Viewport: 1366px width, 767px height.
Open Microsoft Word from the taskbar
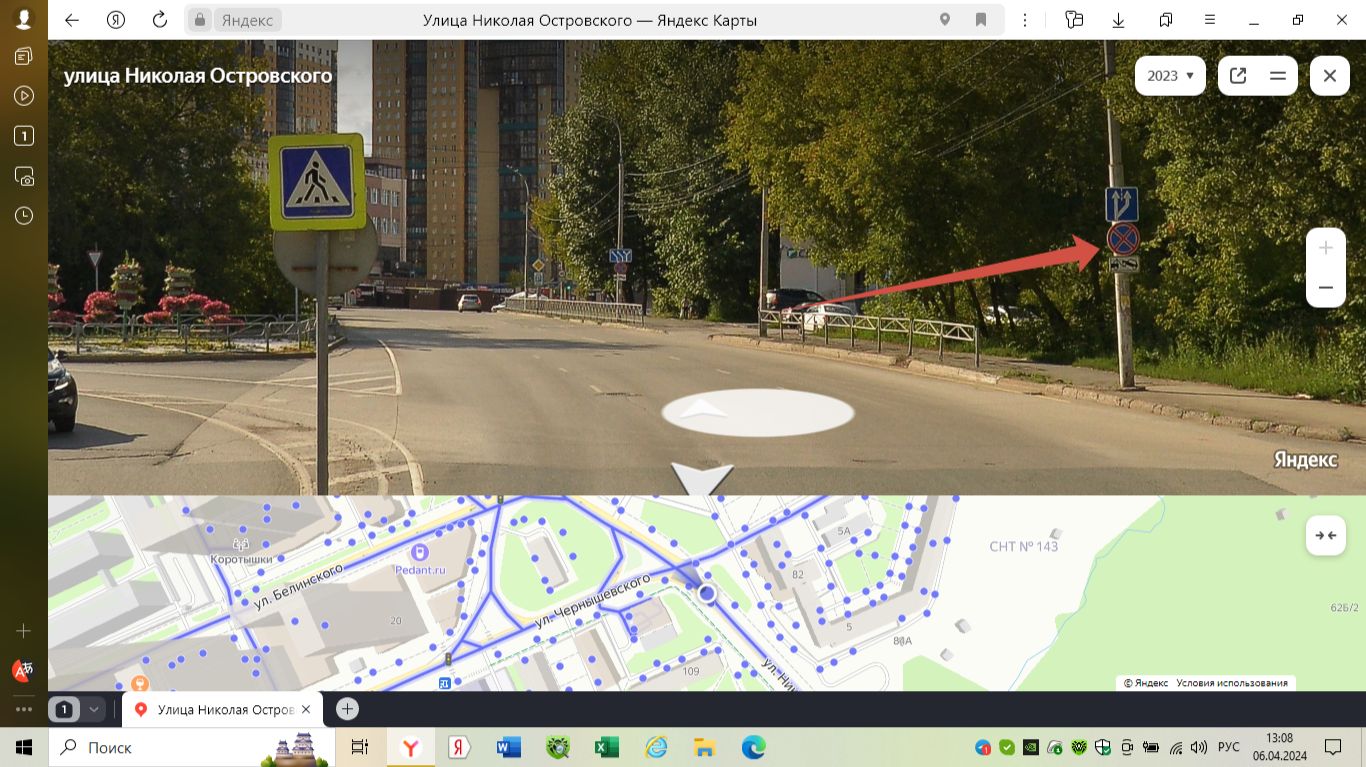coord(509,747)
